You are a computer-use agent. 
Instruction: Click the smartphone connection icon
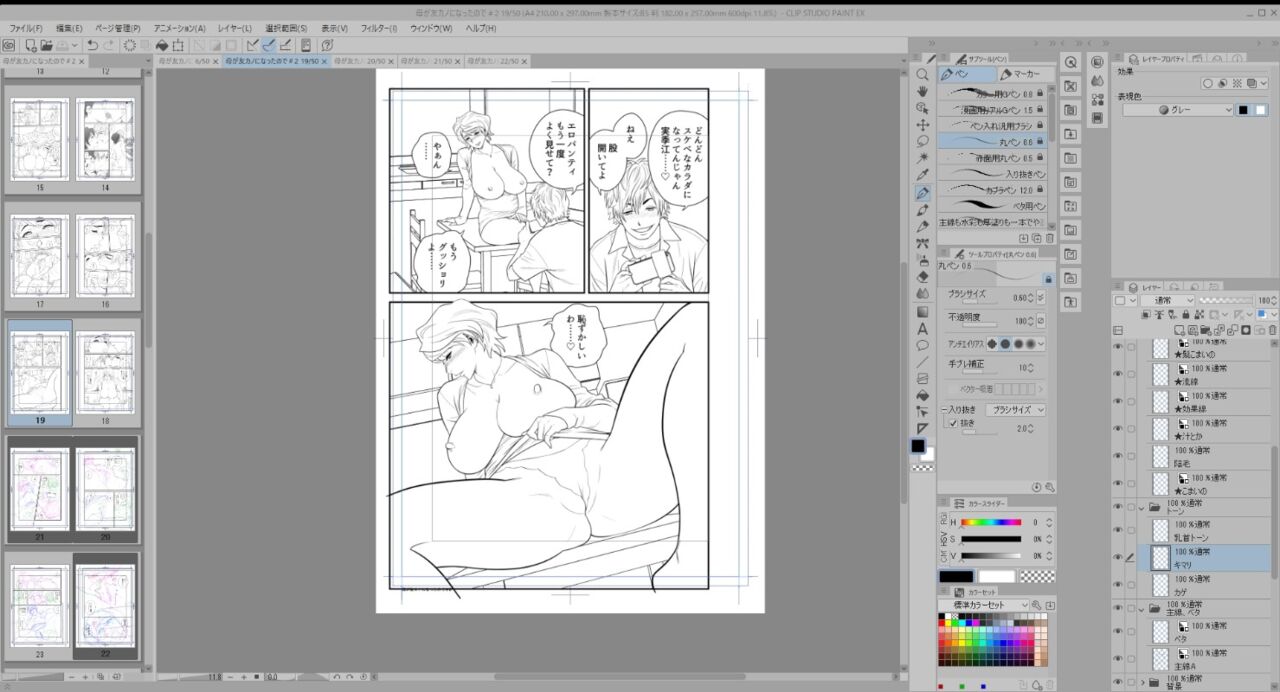pyautogui.click(x=306, y=45)
